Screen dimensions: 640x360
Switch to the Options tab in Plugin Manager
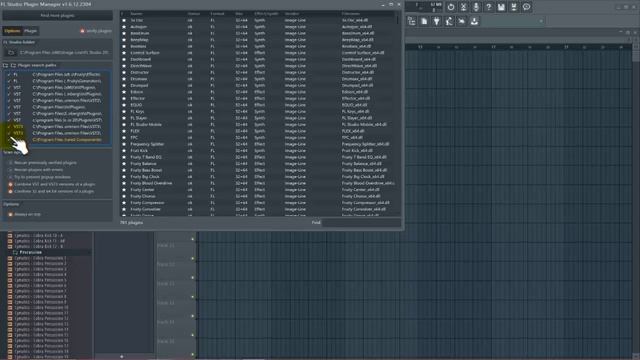[x=12, y=31]
